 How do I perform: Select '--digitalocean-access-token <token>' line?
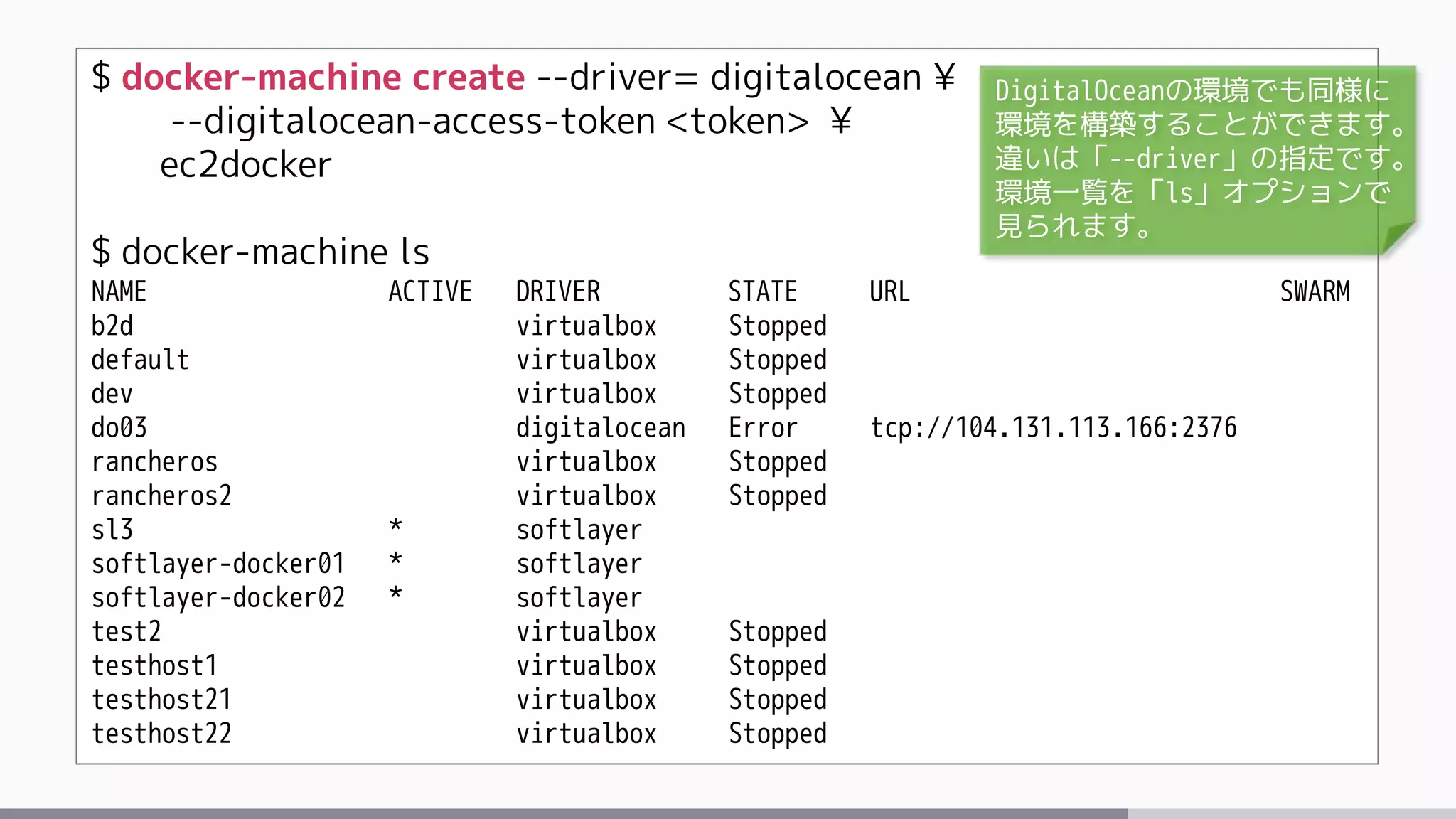(x=490, y=121)
